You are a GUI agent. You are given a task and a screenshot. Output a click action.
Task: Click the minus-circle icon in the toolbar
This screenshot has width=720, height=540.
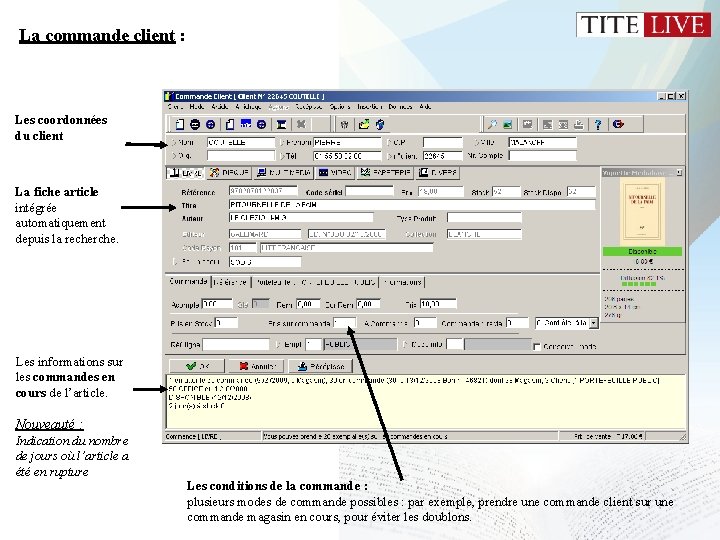tap(195, 124)
